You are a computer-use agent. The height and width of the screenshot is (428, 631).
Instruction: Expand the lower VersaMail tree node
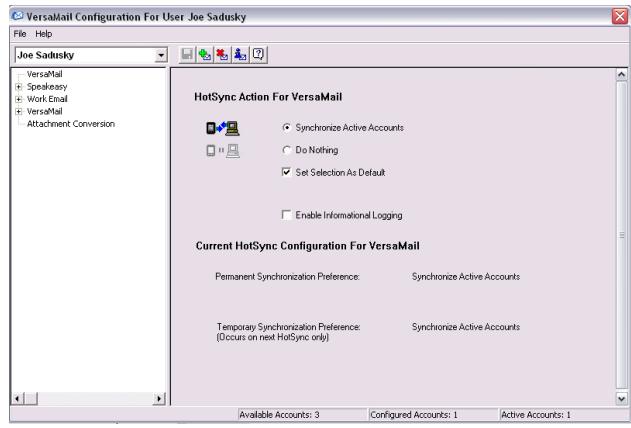tap(19, 112)
